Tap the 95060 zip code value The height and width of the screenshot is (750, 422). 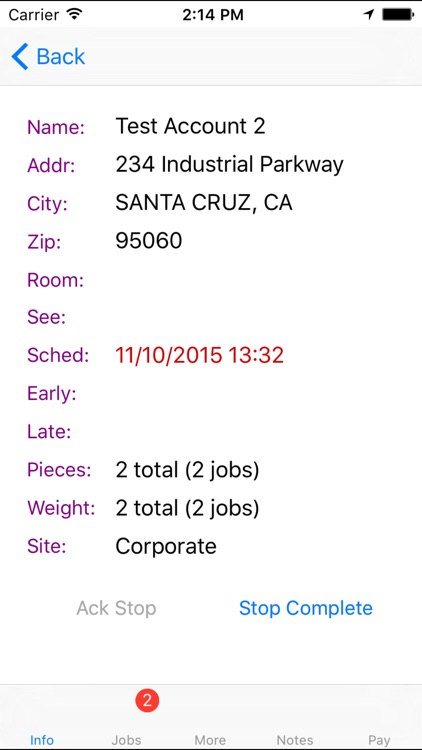(x=149, y=241)
